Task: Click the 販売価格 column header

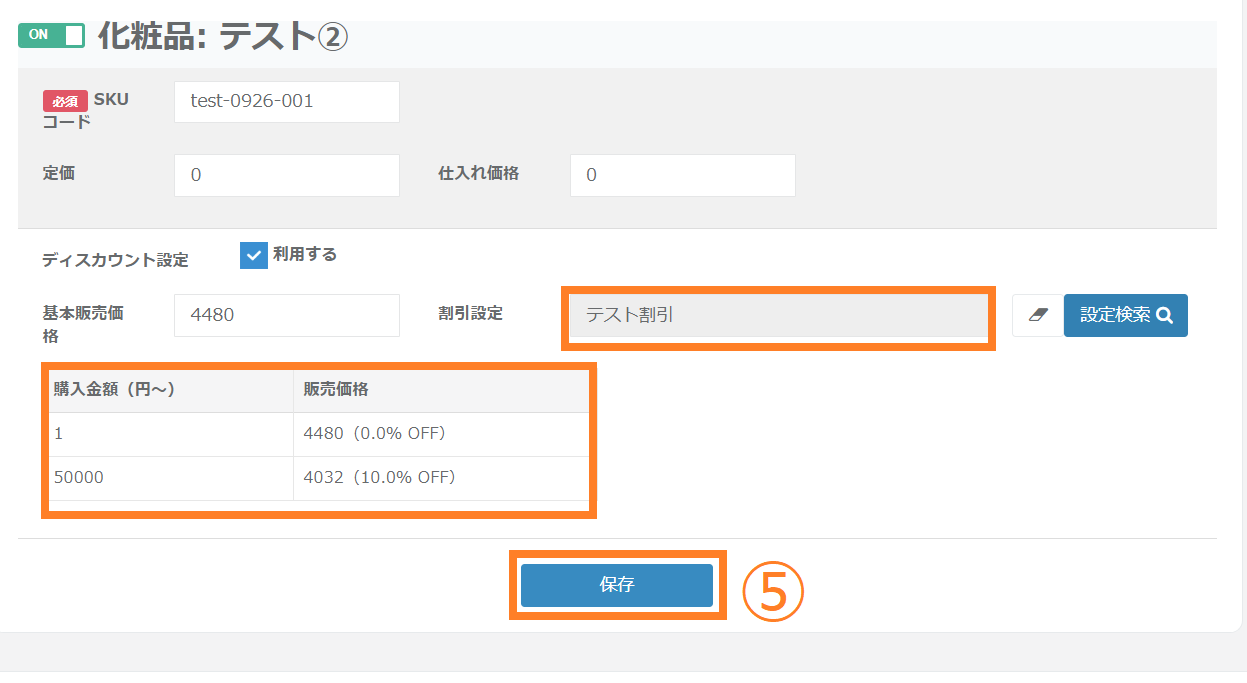Action: [336, 390]
